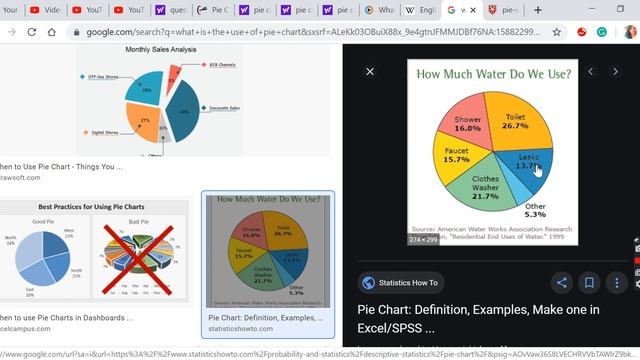Save image to collection bookmark
This screenshot has height=360, width=640.
[x=589, y=282]
